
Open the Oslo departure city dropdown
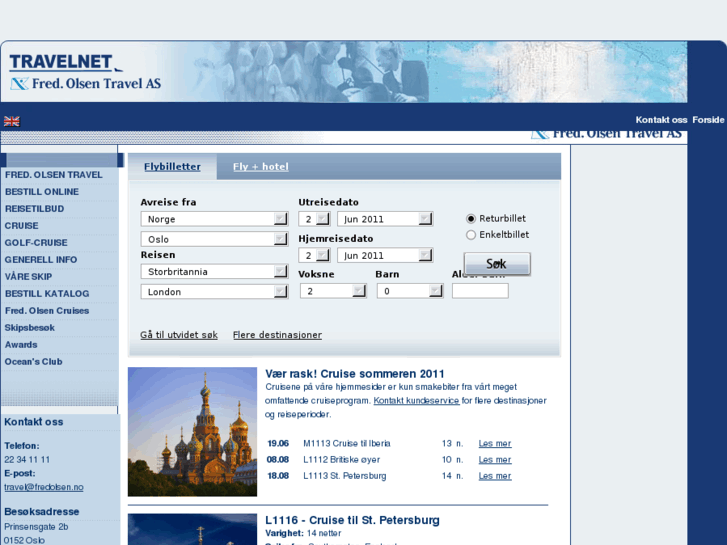coord(214,239)
